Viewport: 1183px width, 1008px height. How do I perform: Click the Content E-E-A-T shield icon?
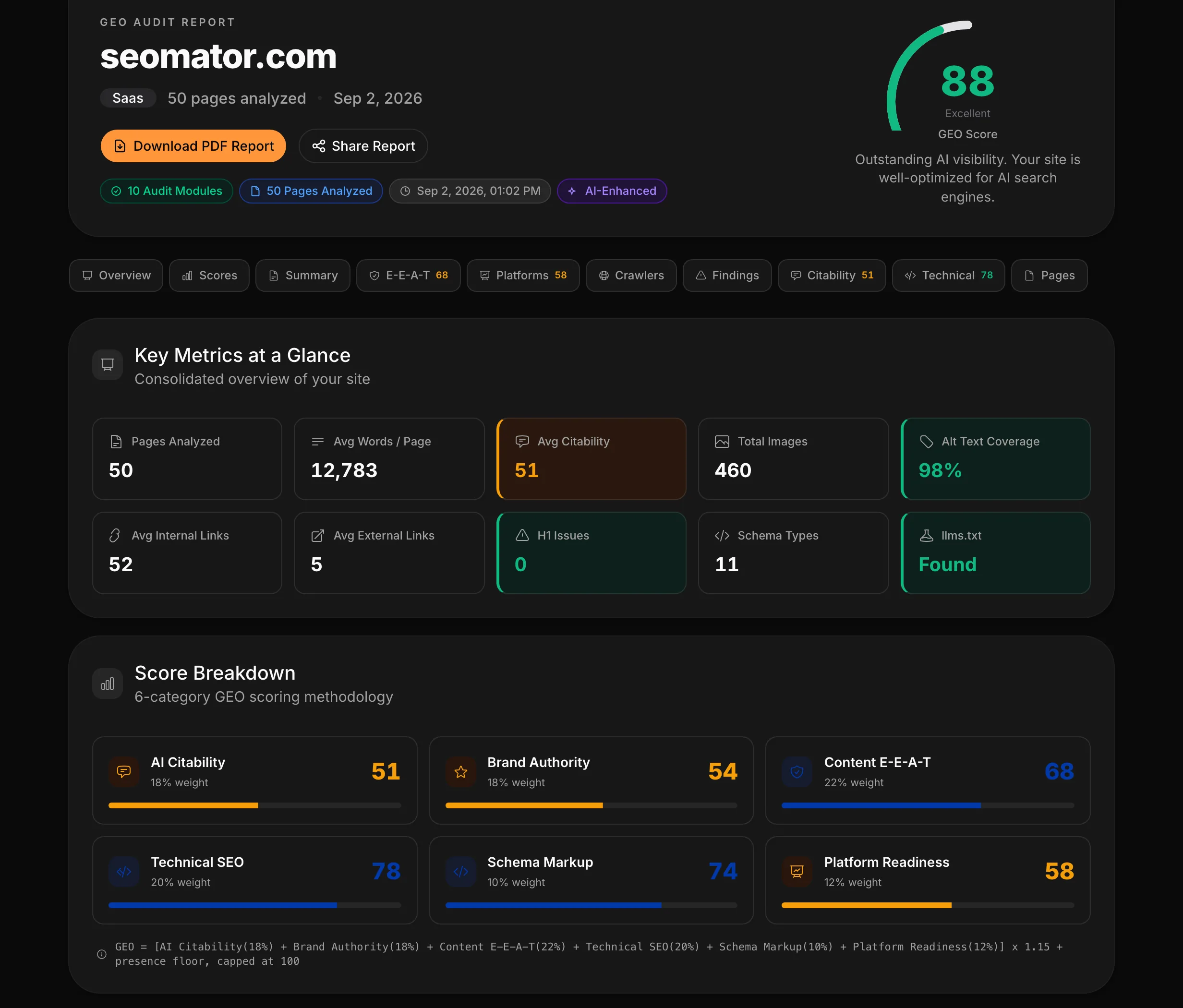coord(797,772)
